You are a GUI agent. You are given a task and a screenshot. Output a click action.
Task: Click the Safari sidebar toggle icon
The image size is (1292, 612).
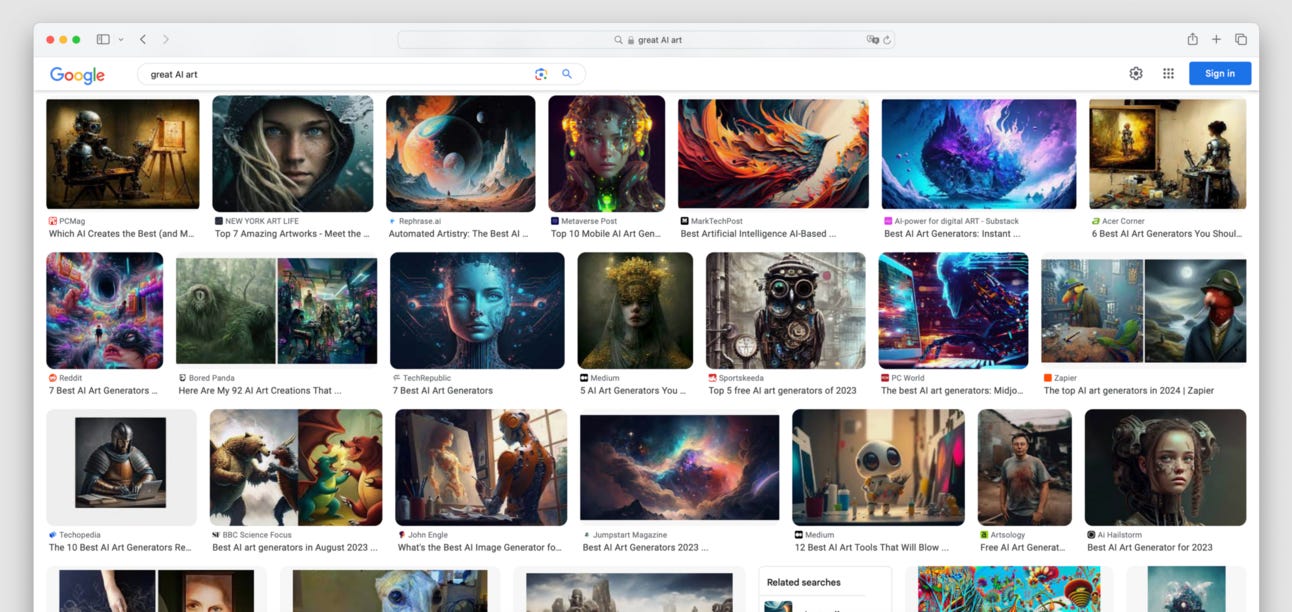[103, 39]
